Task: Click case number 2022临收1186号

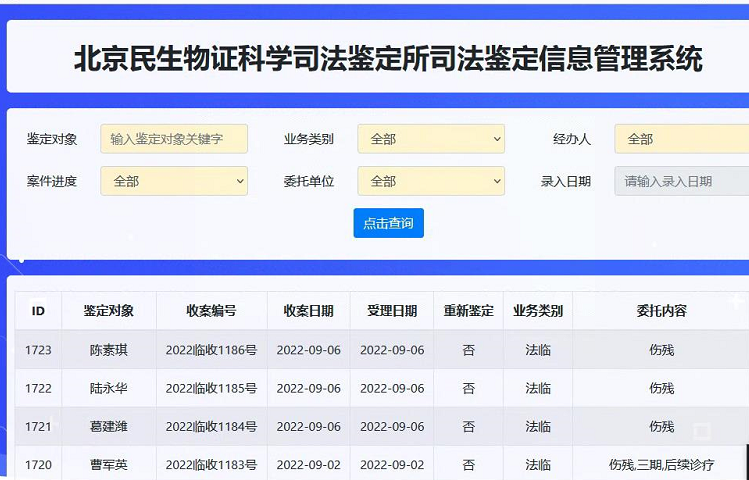Action: point(211,350)
